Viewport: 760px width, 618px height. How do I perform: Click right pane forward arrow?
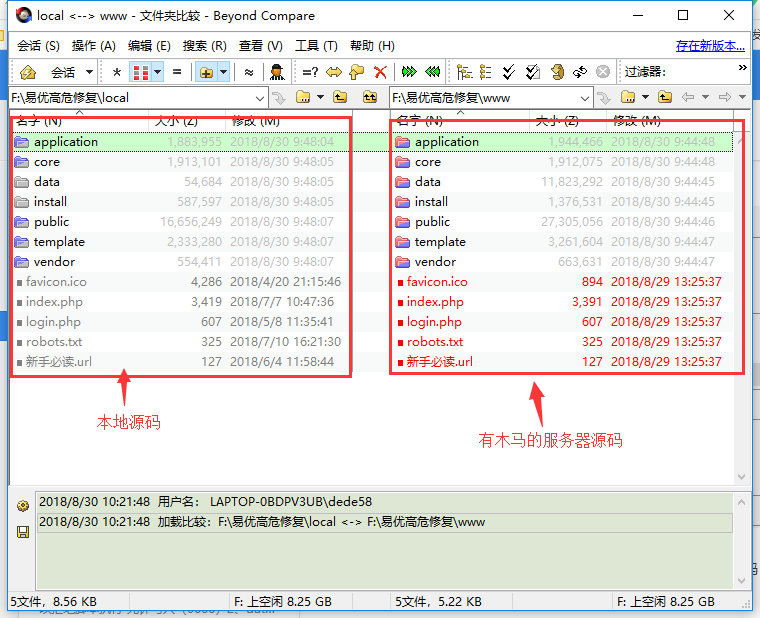(x=725, y=97)
